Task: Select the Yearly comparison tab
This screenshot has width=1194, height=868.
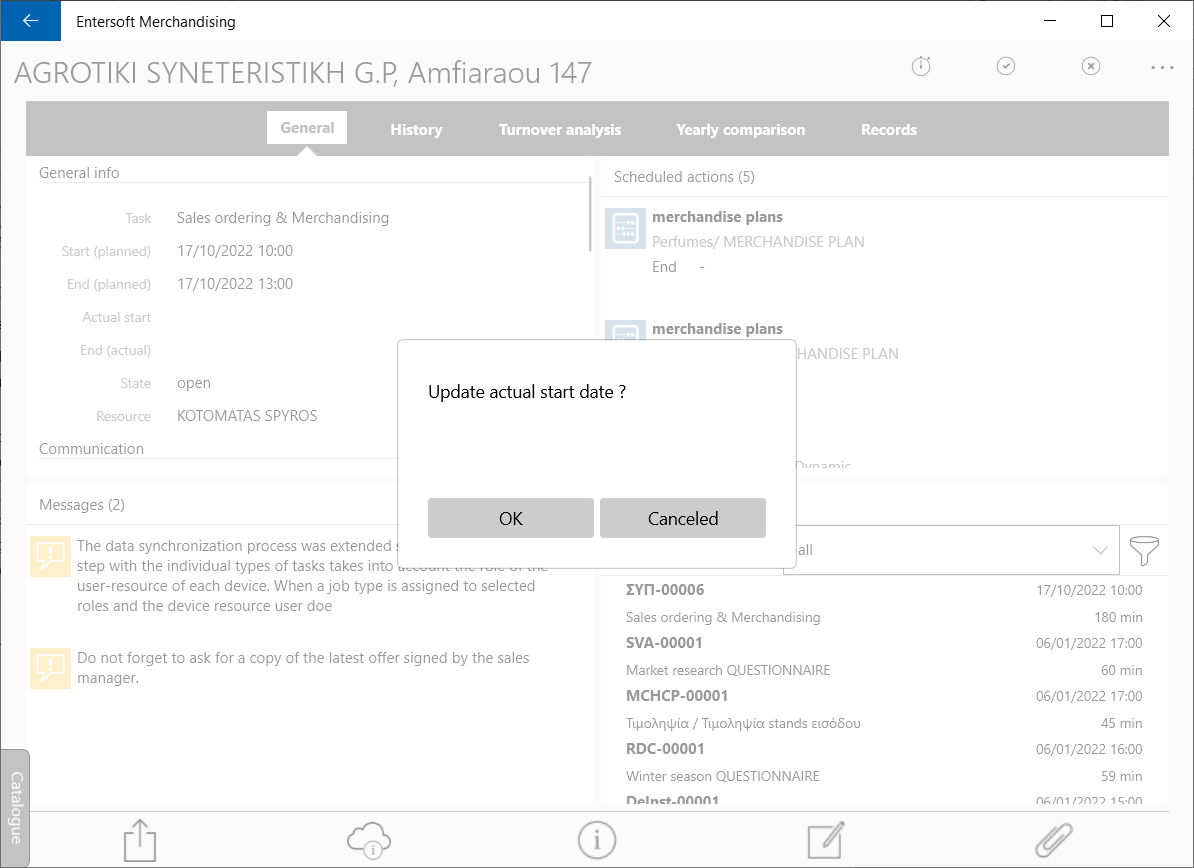Action: pos(740,129)
